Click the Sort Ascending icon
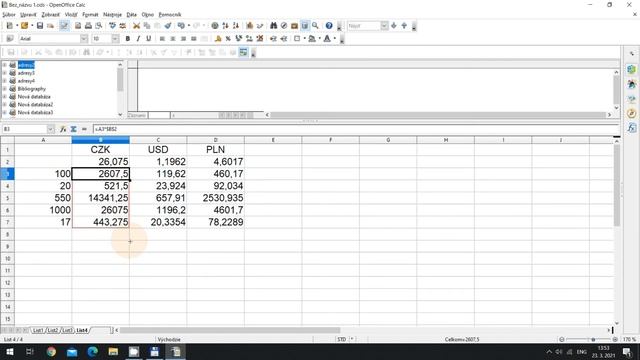Screen dimensions: 640x360 coord(225,26)
